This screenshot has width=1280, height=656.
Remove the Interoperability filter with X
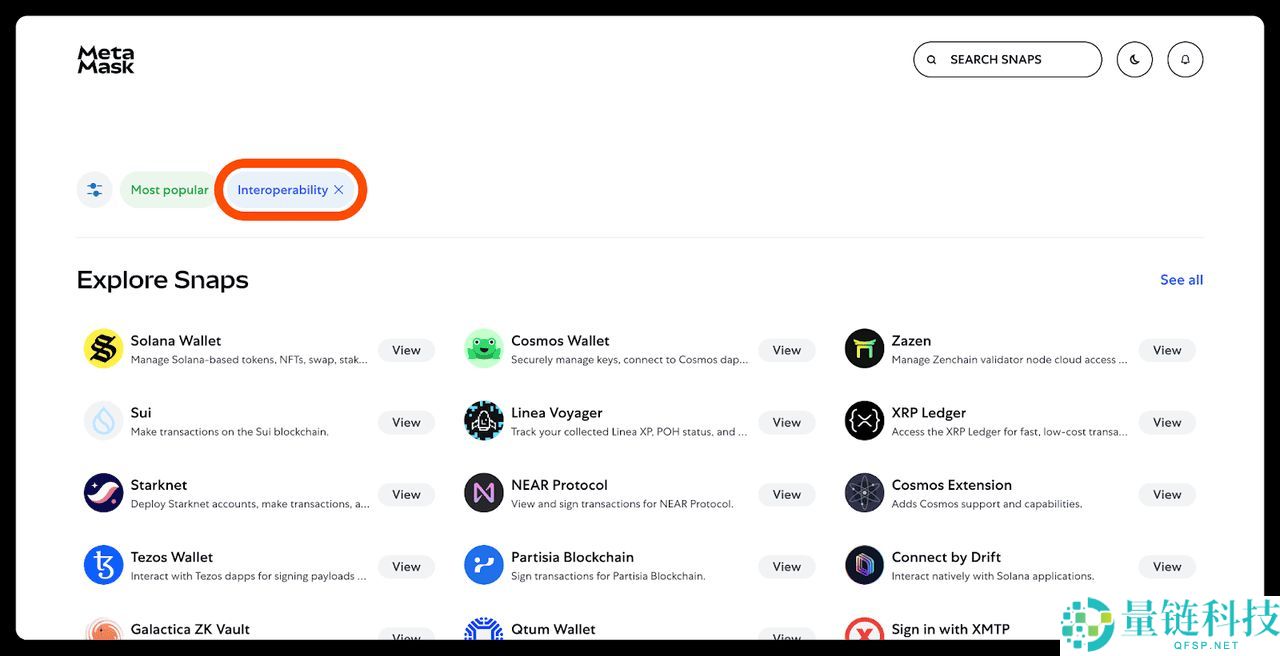click(339, 190)
